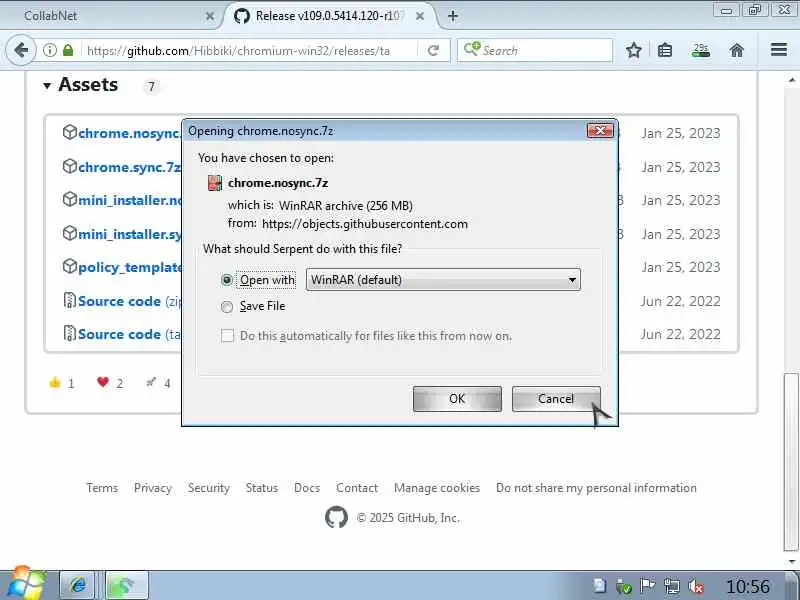Click the package icon beside policy_templates
This screenshot has height=600, width=800.
[69, 266]
